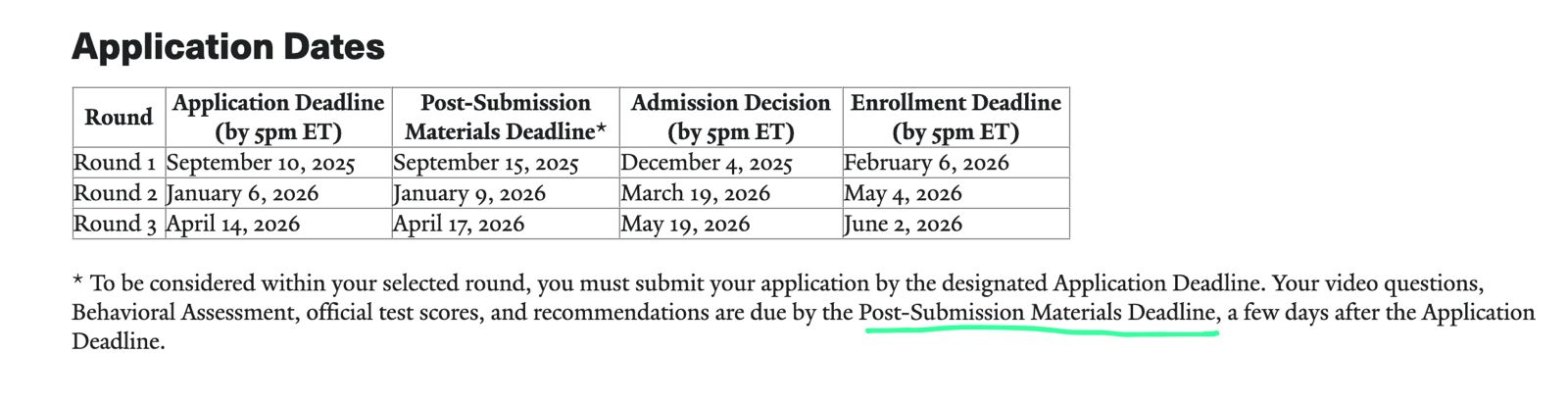
Task: Click the May 4, 2026 enrollment date
Action: point(903,193)
